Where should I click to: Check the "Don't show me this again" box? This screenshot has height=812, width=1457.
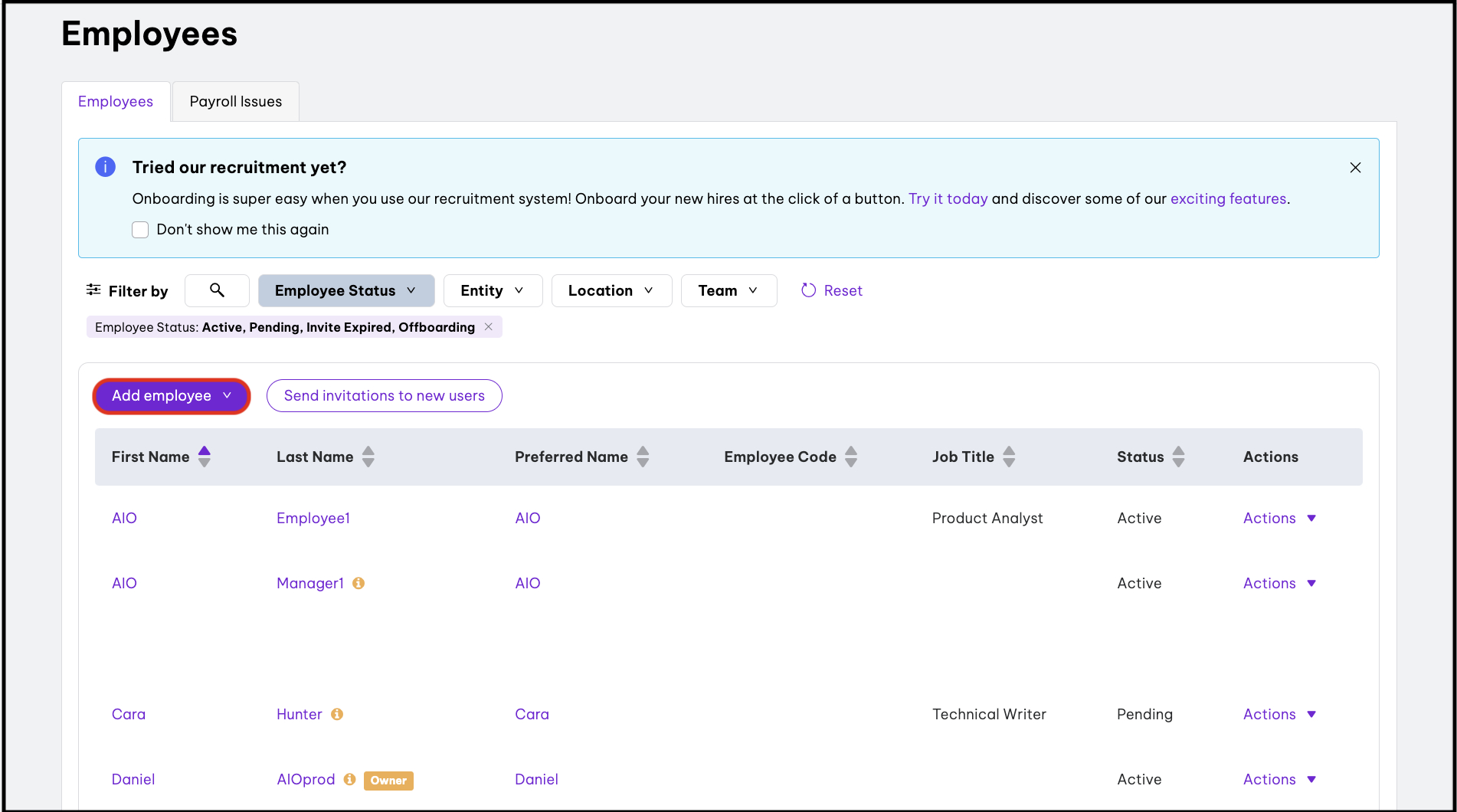click(140, 230)
